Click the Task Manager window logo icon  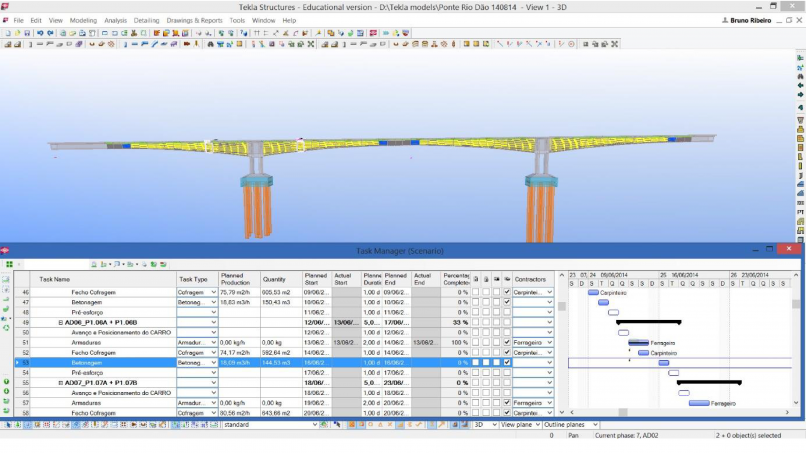coord(6,251)
